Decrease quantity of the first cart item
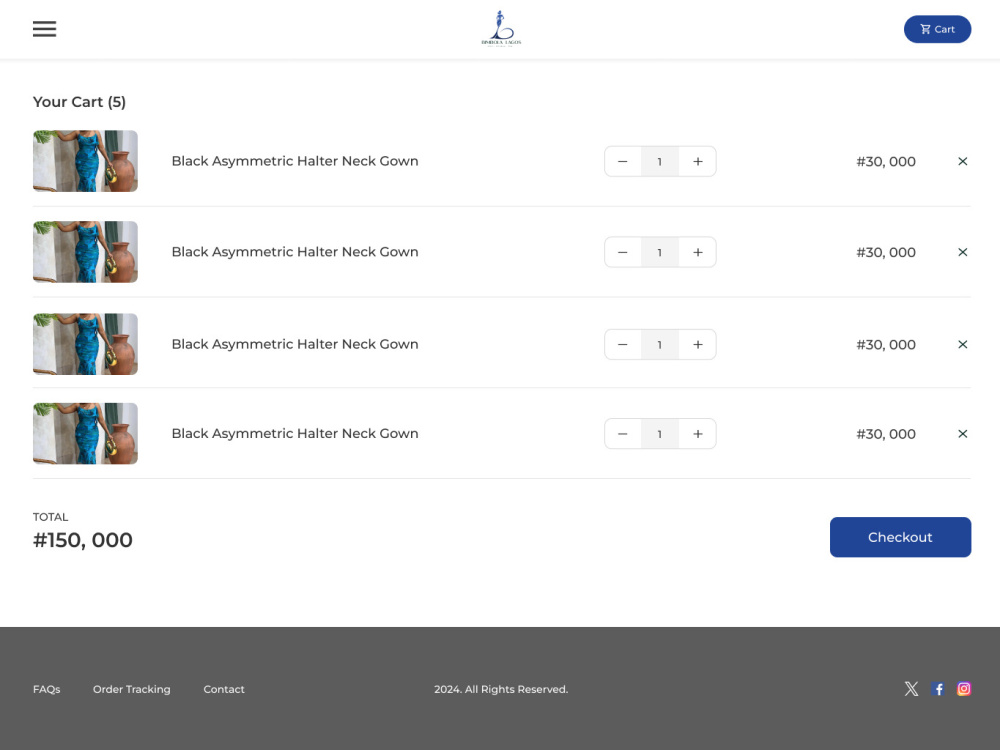 coord(622,161)
